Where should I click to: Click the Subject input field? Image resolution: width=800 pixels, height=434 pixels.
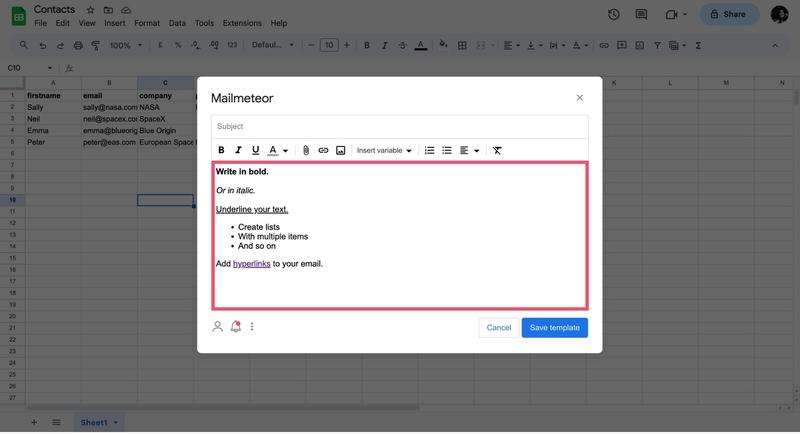tap(399, 126)
